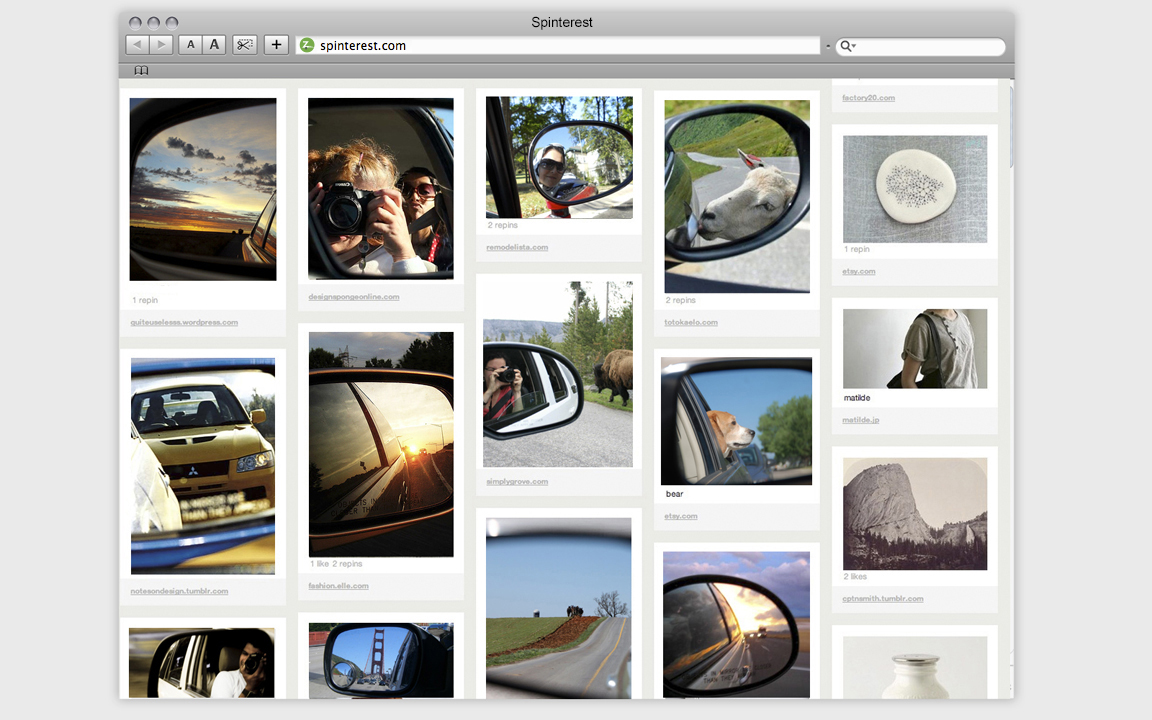Viewport: 1152px width, 720px height.
Task: Open the sheep in side mirror photo
Action: (x=737, y=197)
